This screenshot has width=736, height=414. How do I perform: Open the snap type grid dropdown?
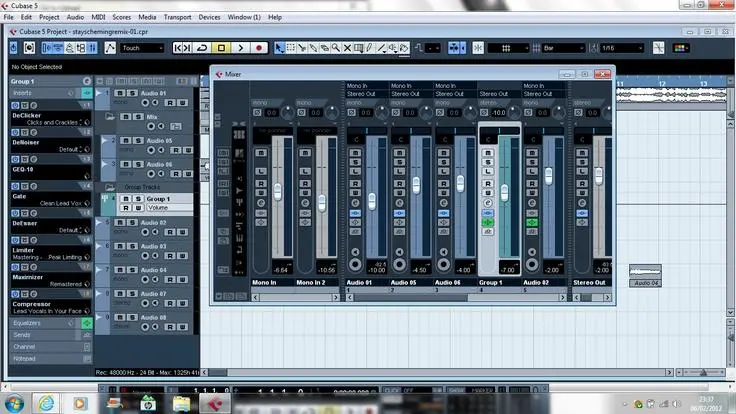click(x=508, y=48)
